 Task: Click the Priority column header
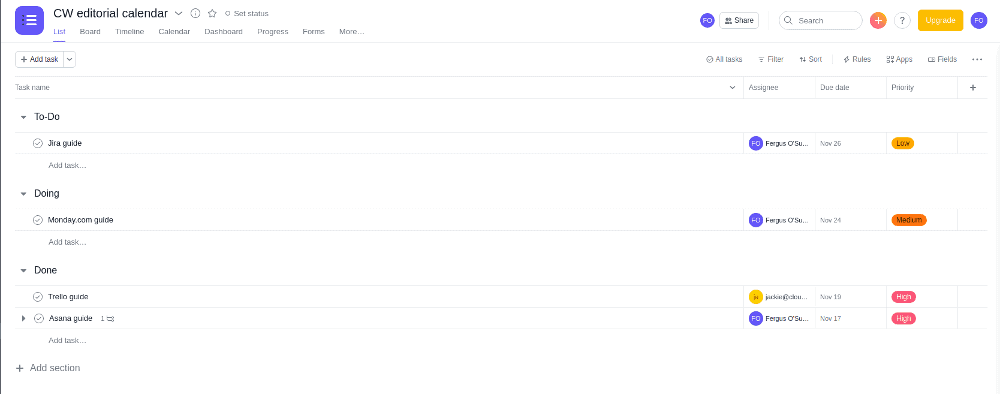(x=902, y=87)
